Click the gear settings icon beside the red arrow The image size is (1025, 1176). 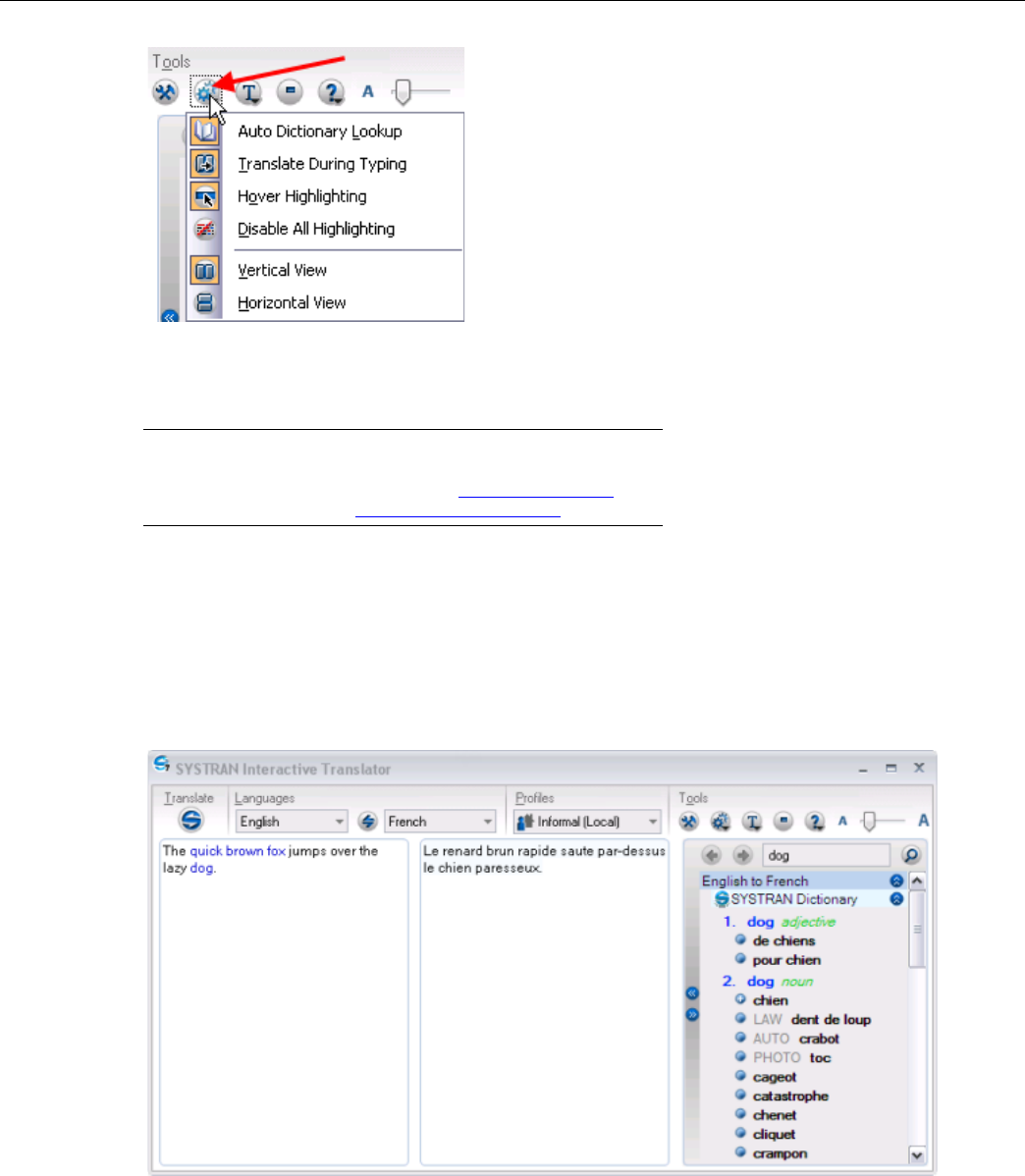point(205,91)
